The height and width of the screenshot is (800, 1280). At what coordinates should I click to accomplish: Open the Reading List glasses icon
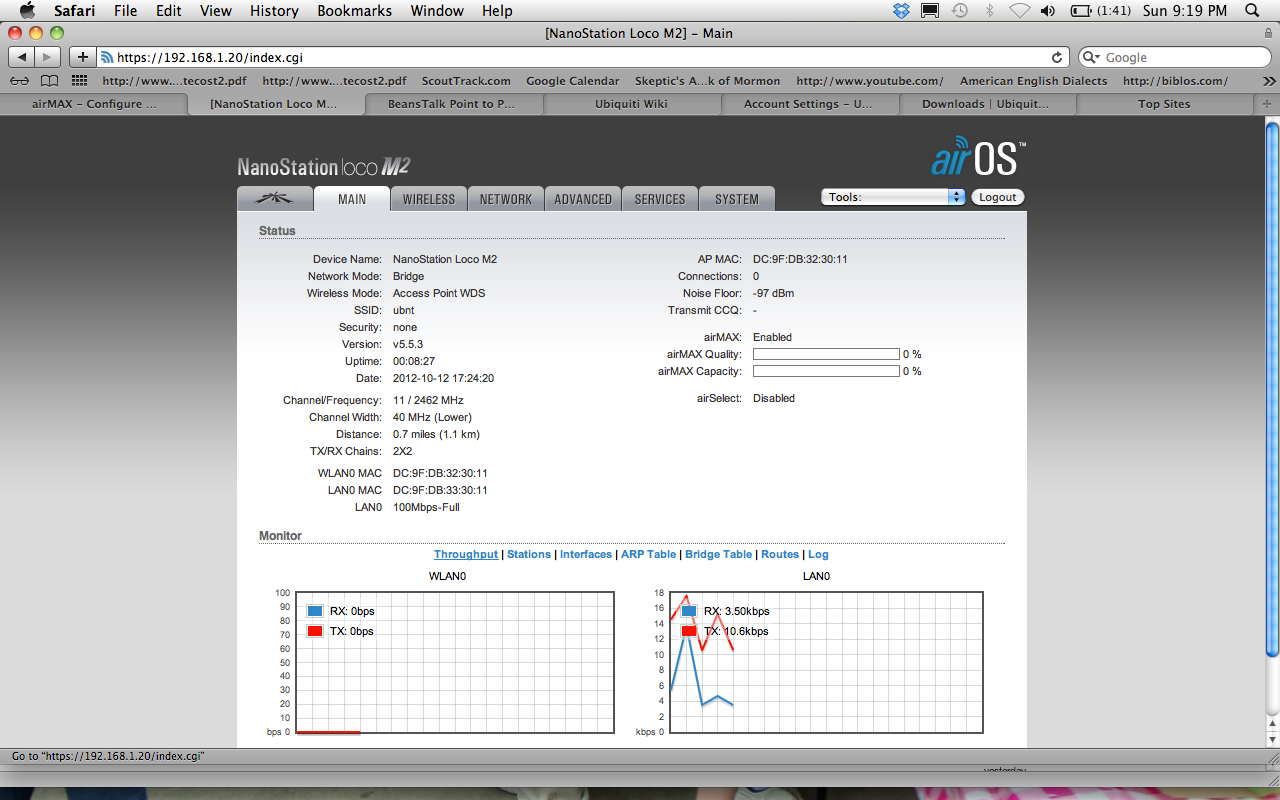point(19,81)
